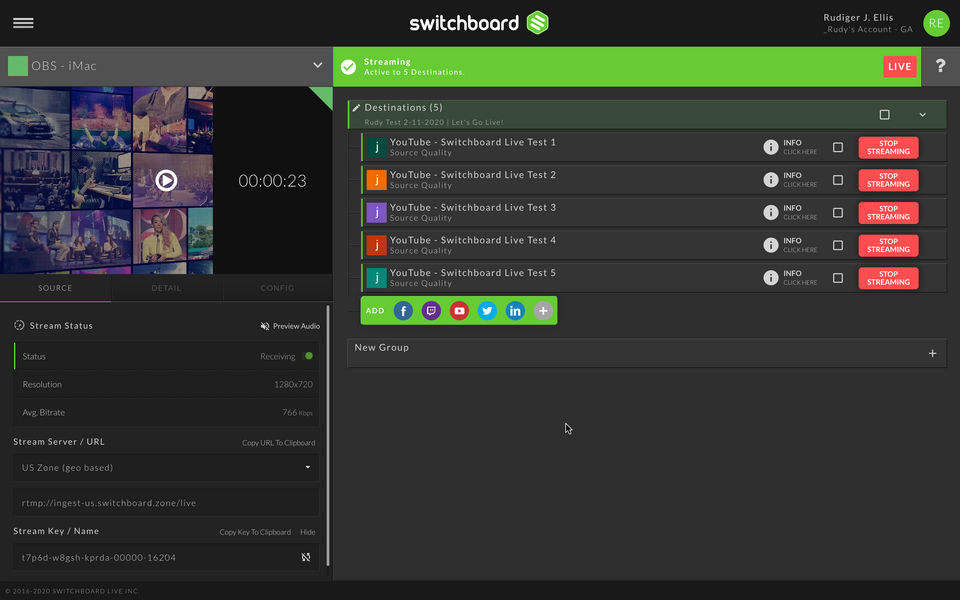The image size is (960, 600).
Task: Click the Rudiger J. Ellis account name
Action: click(x=858, y=17)
